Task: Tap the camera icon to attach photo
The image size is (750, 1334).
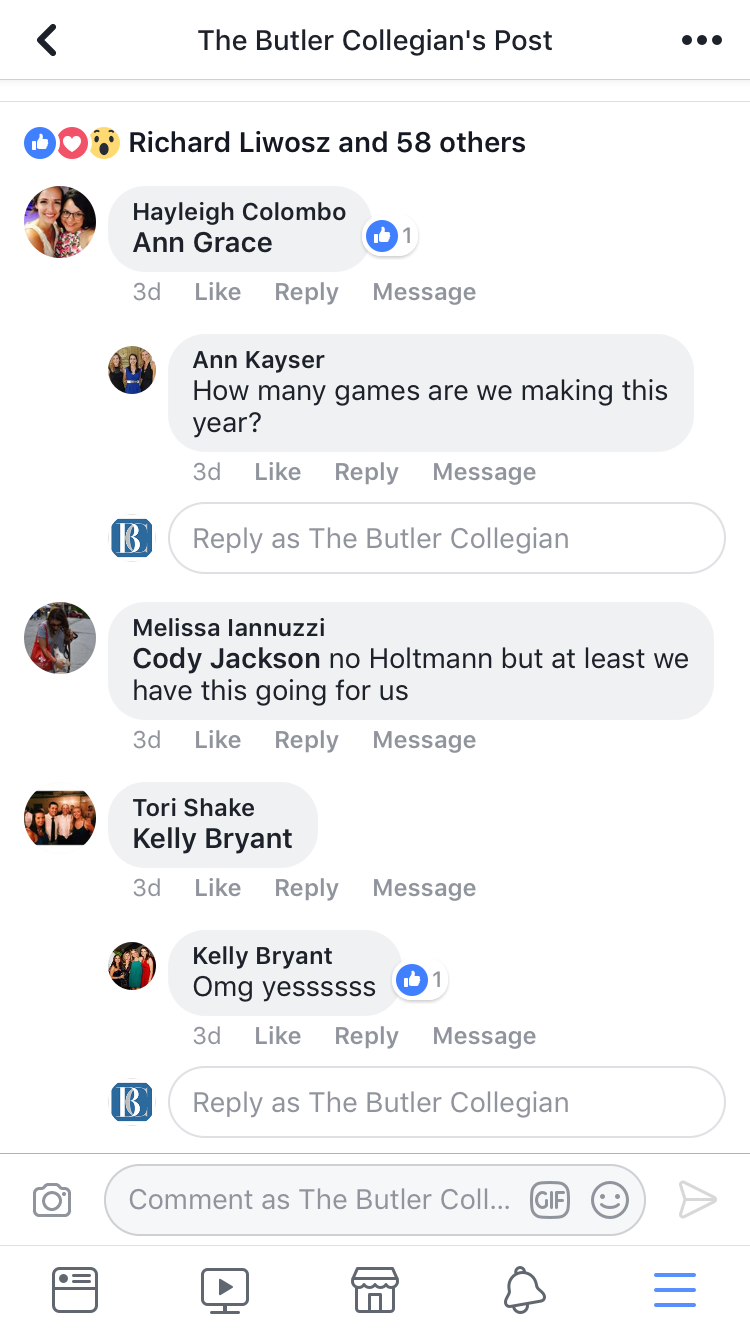Action: 52,1199
